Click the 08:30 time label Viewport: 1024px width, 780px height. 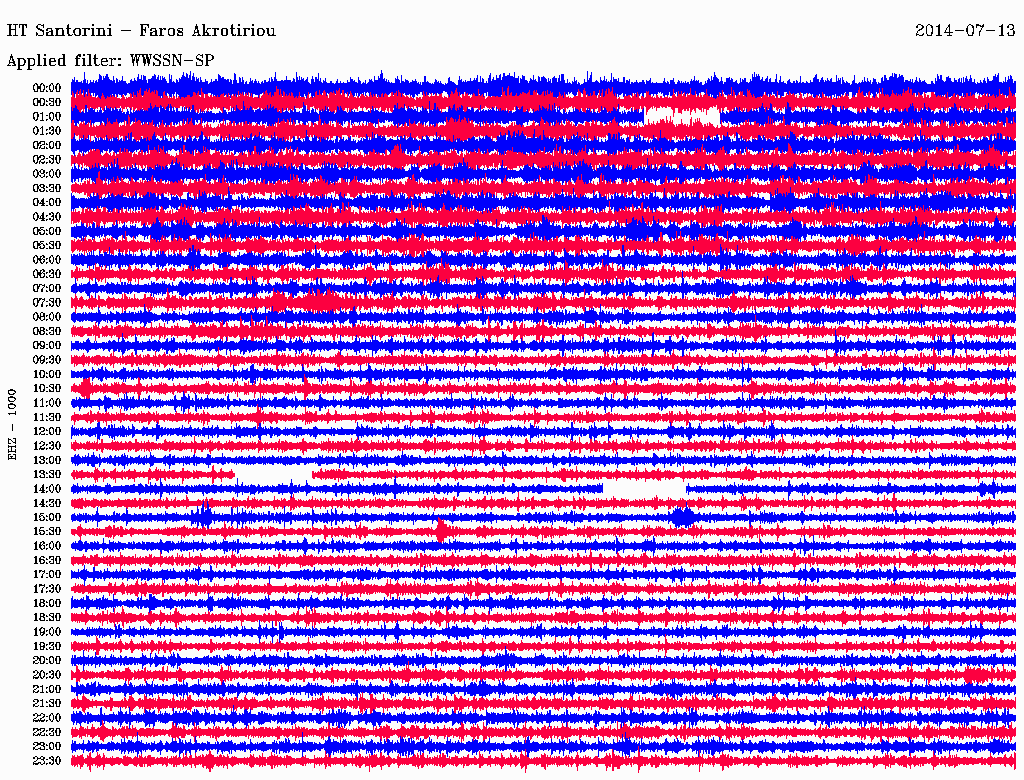coord(46,332)
